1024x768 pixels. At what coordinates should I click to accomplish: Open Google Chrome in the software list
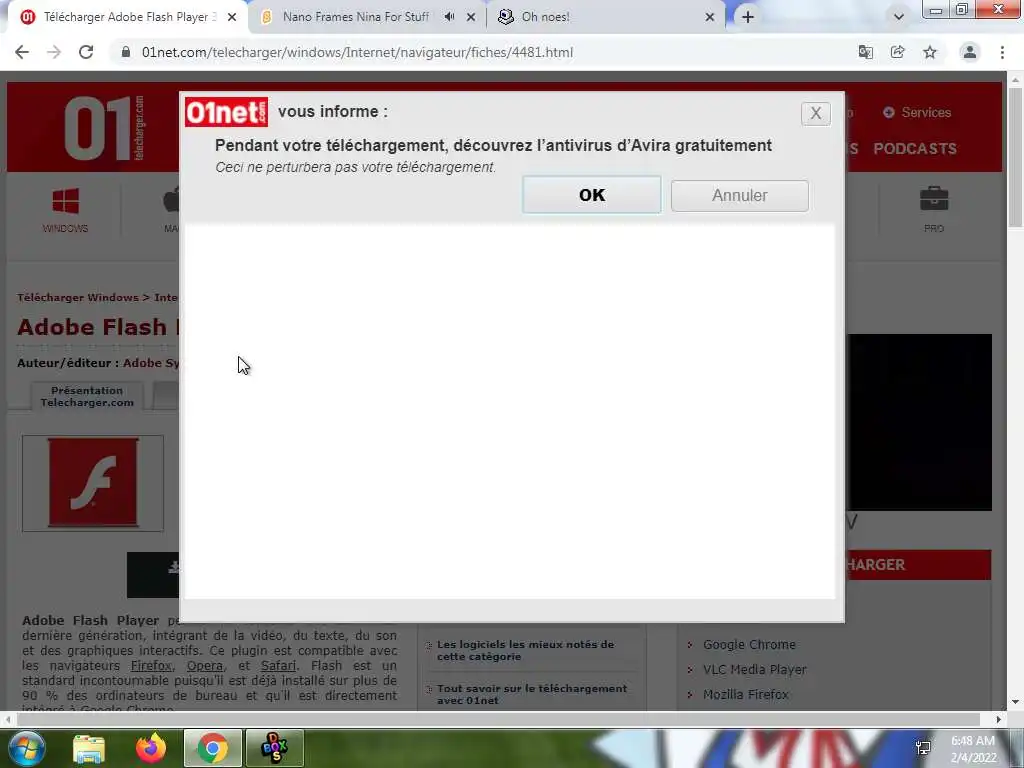(749, 645)
